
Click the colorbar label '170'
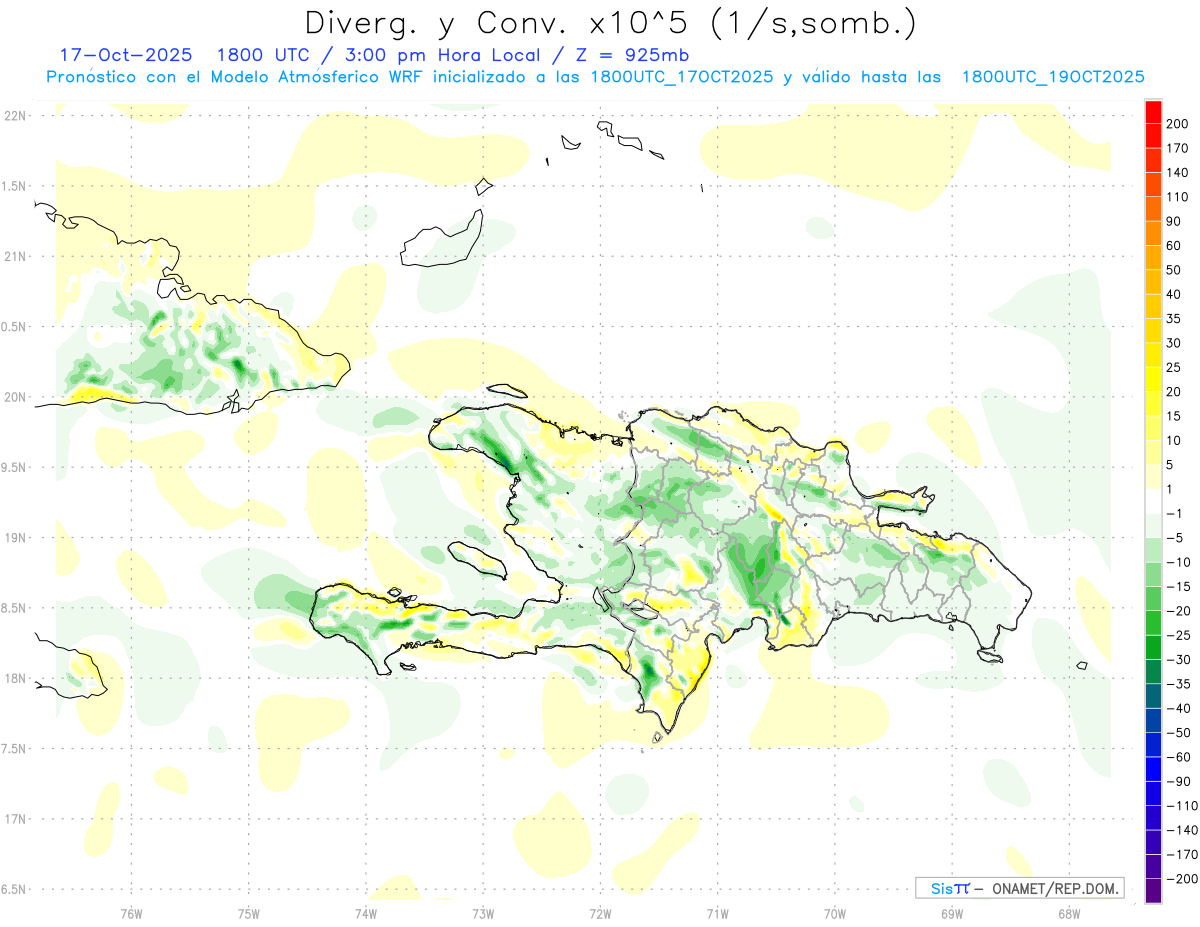pos(1178,148)
